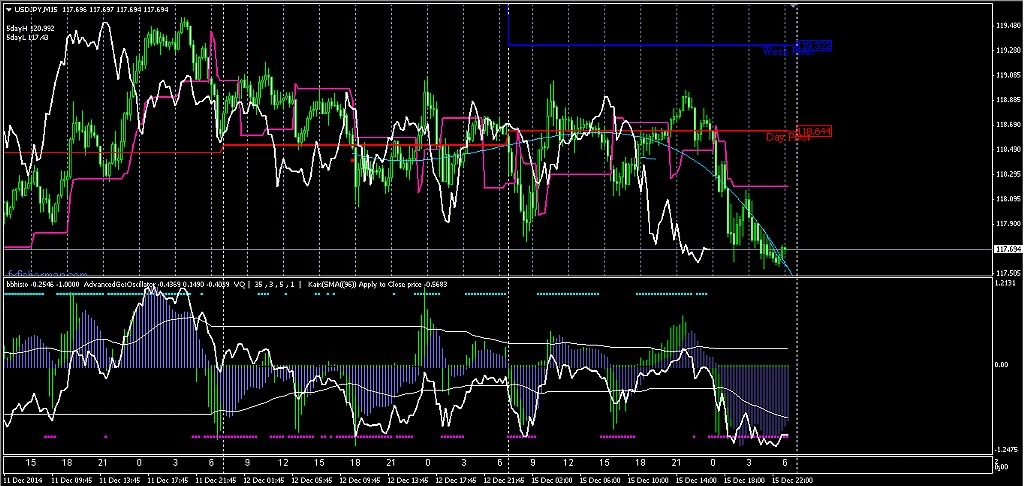Click the USDJPY,M15 chart title
Image resolution: width=1024 pixels, height=486 pixels.
(x=34, y=9)
